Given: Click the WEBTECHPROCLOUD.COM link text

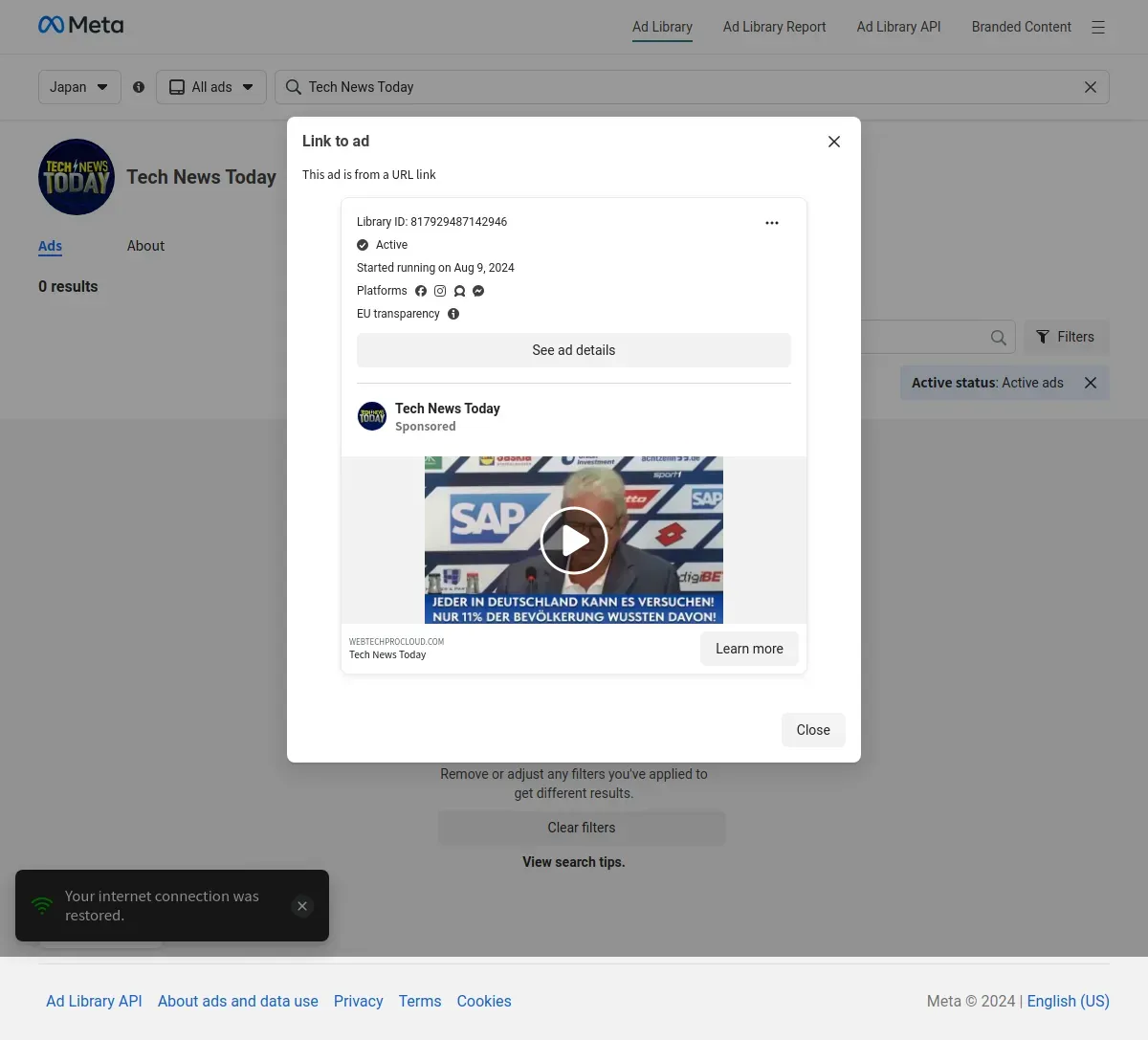Looking at the screenshot, I should [396, 642].
